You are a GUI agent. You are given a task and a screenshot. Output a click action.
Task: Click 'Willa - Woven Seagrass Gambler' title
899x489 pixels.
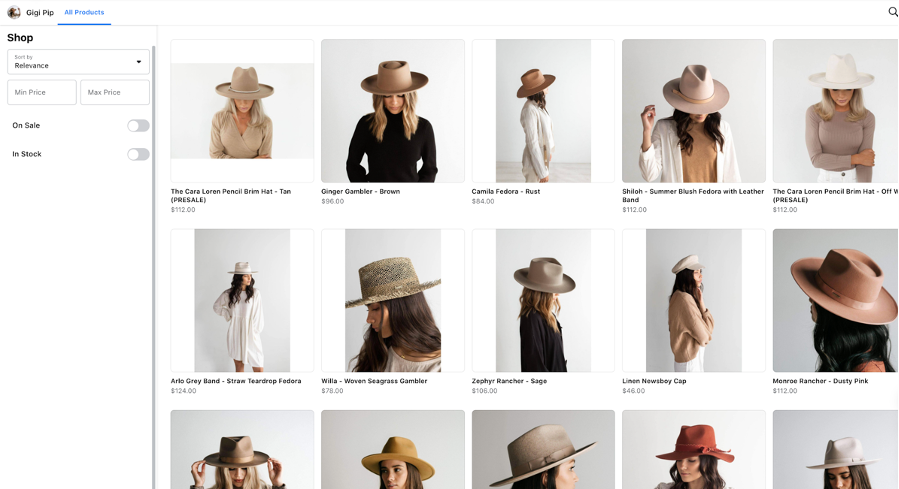[x=374, y=381]
